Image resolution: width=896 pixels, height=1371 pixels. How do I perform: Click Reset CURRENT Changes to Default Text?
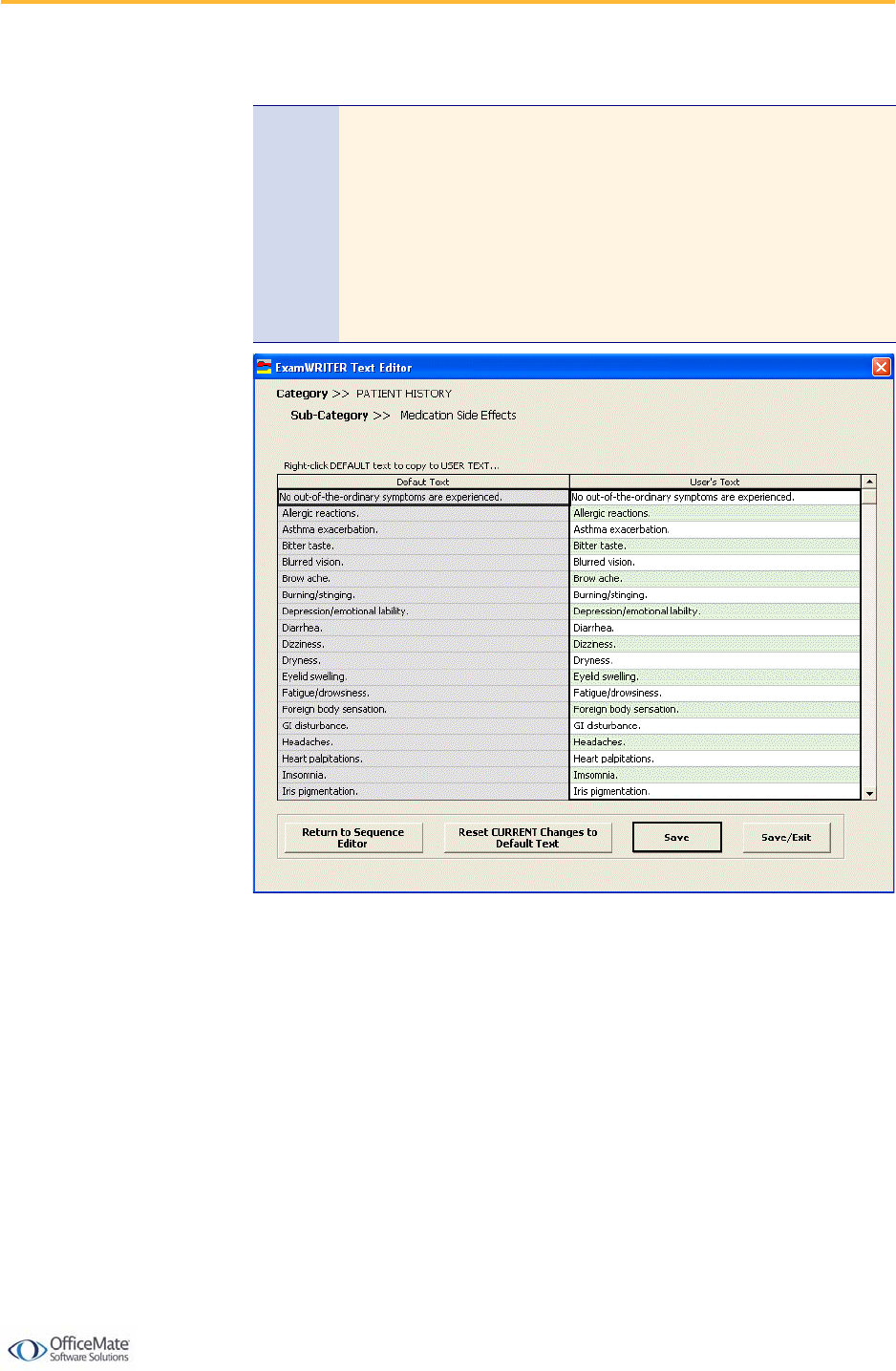(527, 838)
